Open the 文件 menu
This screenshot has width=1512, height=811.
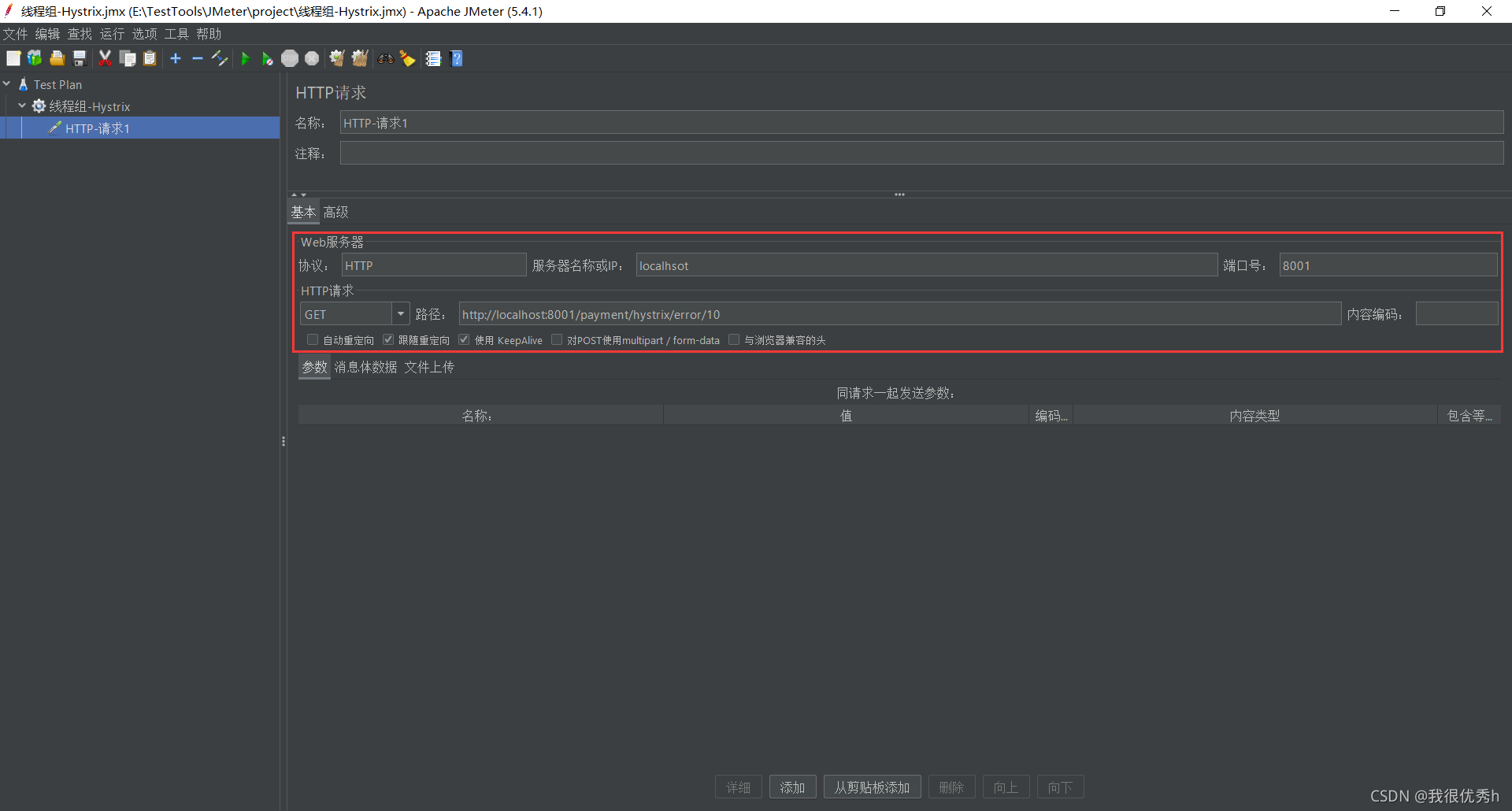pos(15,34)
